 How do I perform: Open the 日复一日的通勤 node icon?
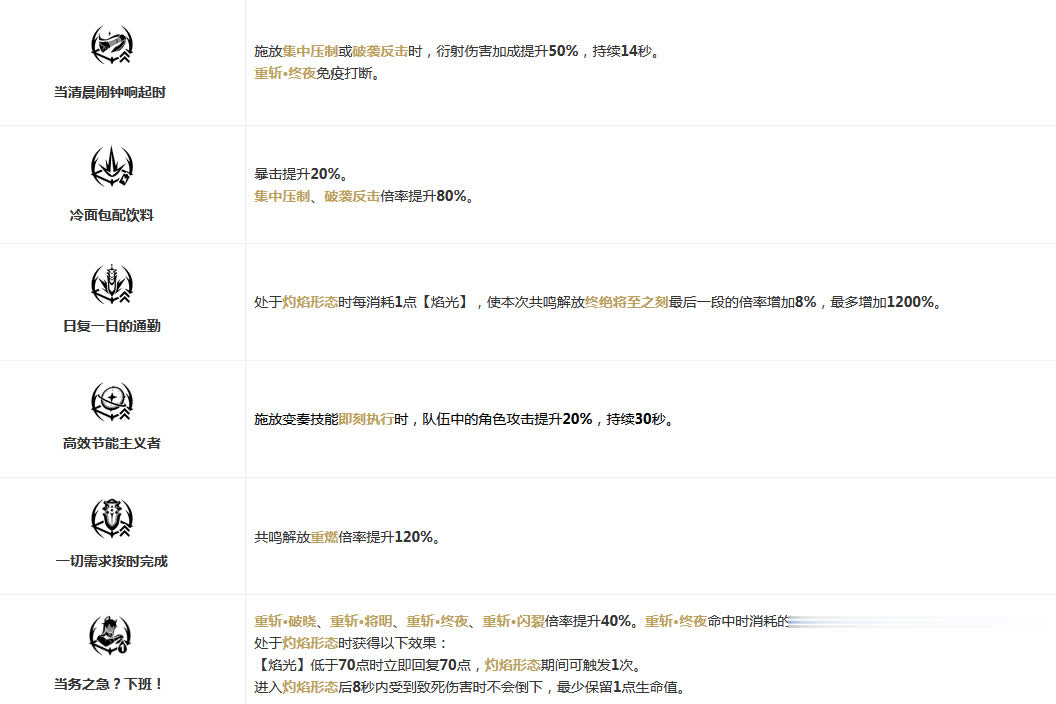coord(111,284)
